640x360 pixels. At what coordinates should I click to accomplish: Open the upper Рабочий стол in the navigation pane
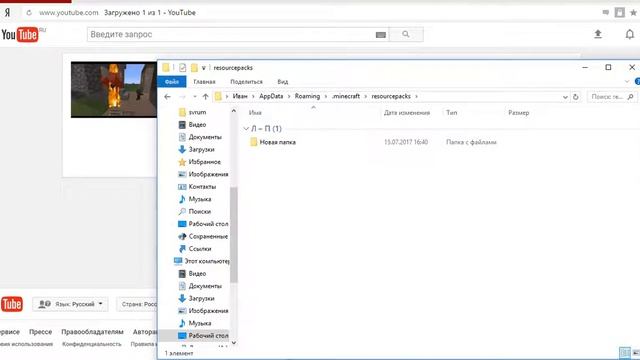coord(203,224)
